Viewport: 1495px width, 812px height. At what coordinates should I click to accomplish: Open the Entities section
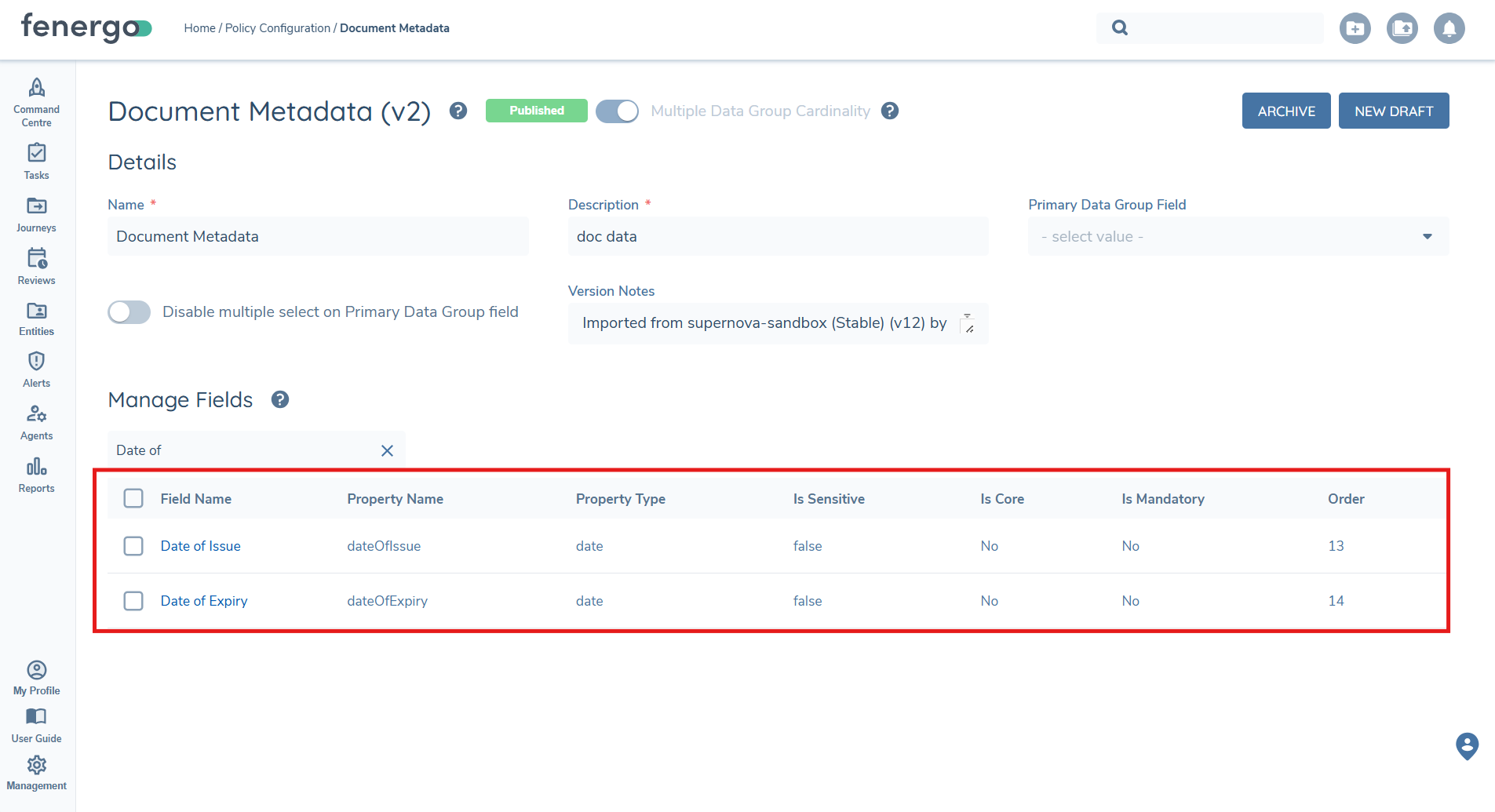click(x=36, y=317)
